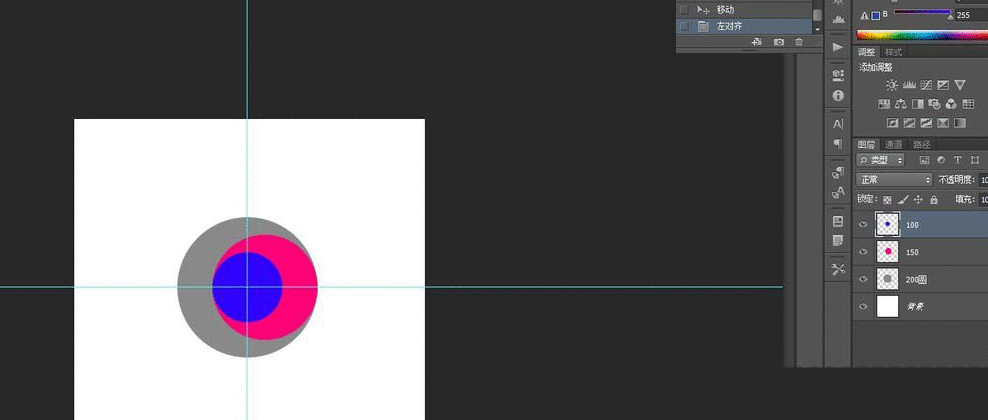Viewport: 988px width, 420px height.
Task: Pick a color from the spectrum bar
Action: [x=920, y=35]
